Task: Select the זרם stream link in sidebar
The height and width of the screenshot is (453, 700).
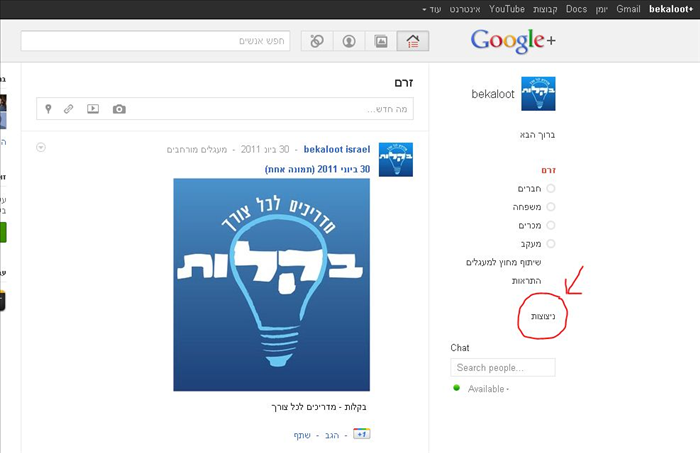Action: click(549, 170)
